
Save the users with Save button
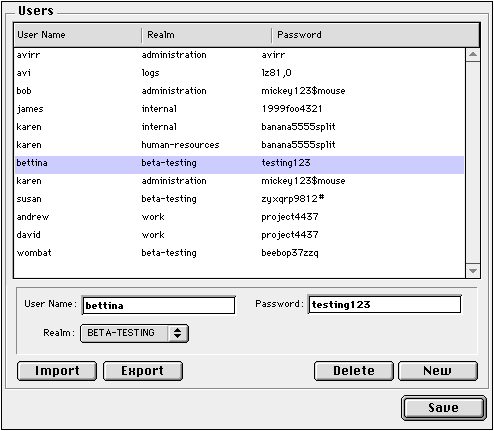443,408
